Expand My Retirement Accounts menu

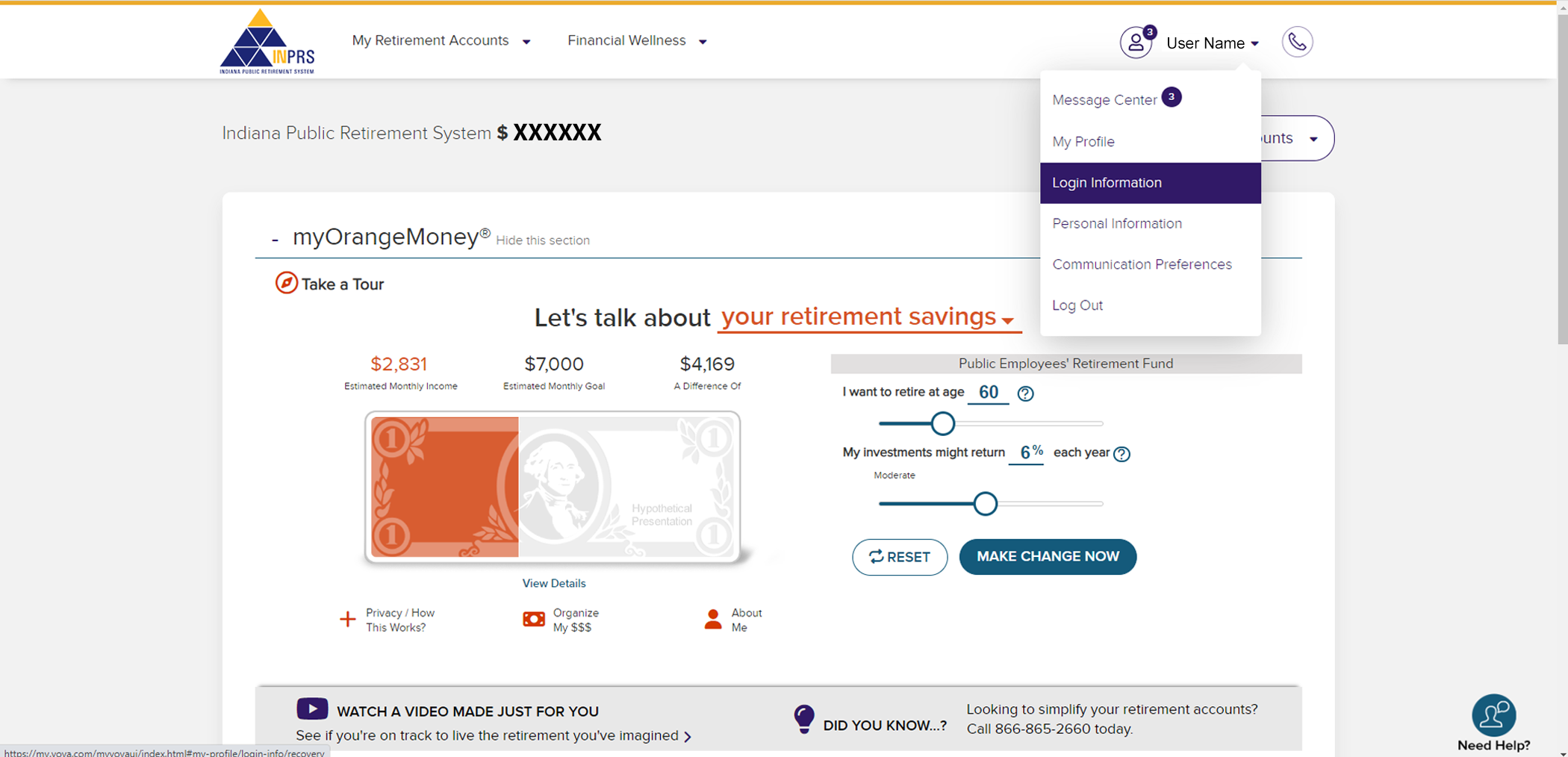[x=441, y=41]
